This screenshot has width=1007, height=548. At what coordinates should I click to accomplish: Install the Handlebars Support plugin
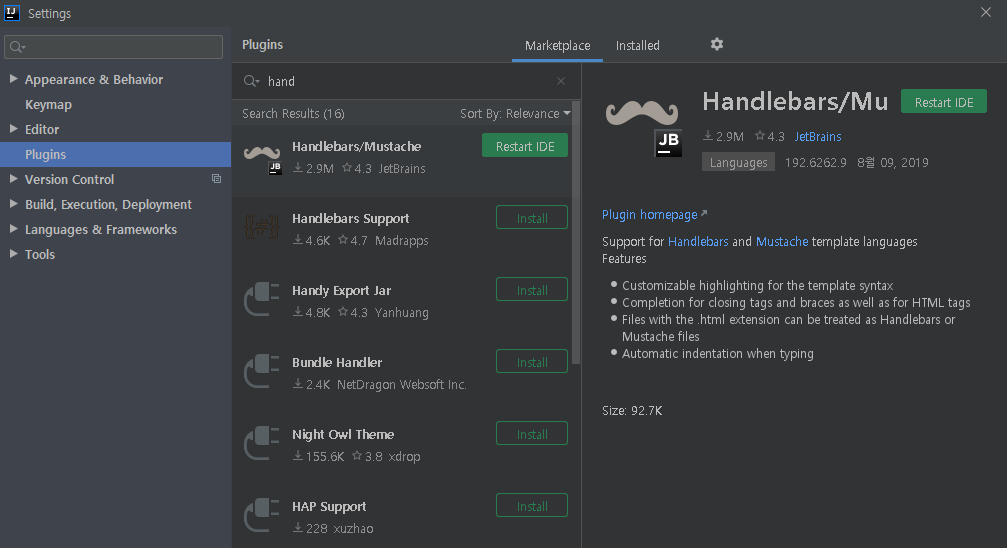532,218
